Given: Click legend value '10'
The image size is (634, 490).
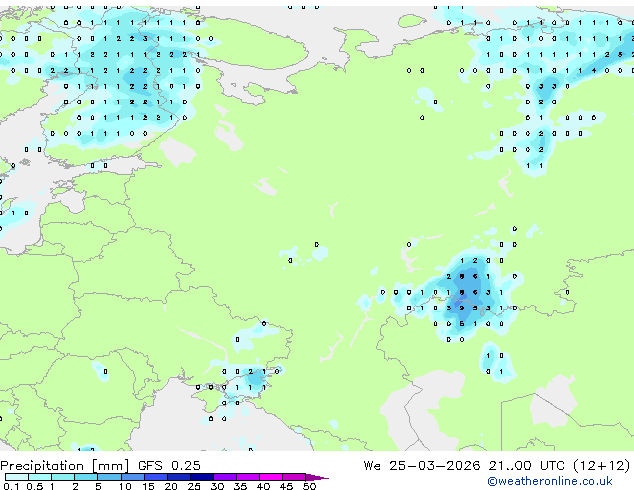Looking at the screenshot, I should pyautogui.click(x=125, y=486).
